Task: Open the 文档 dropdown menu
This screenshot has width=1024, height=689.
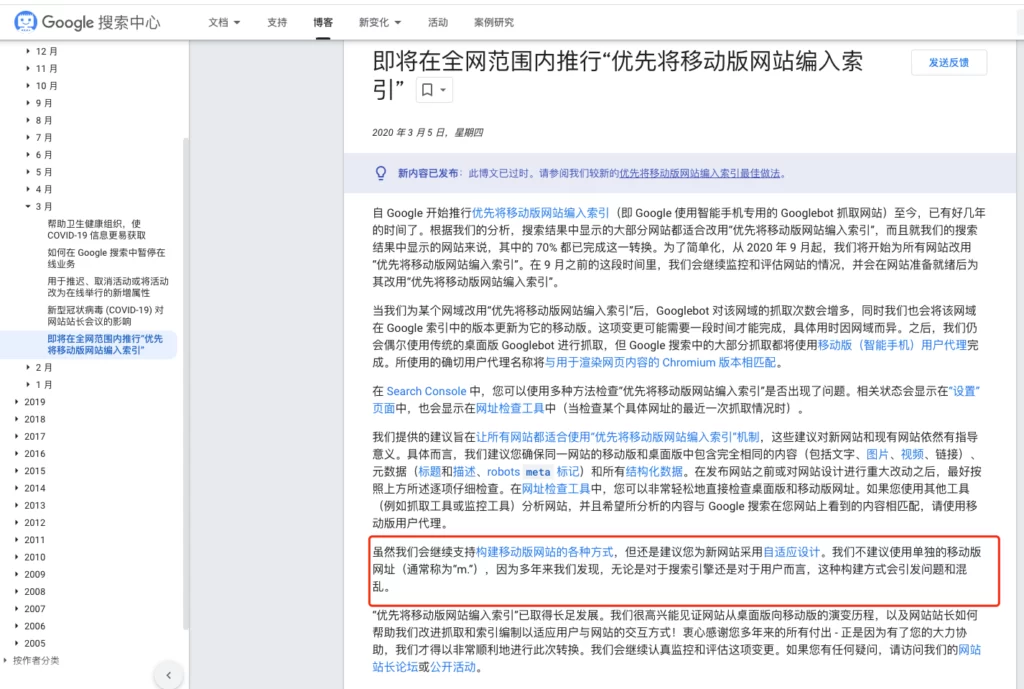Action: (x=224, y=22)
